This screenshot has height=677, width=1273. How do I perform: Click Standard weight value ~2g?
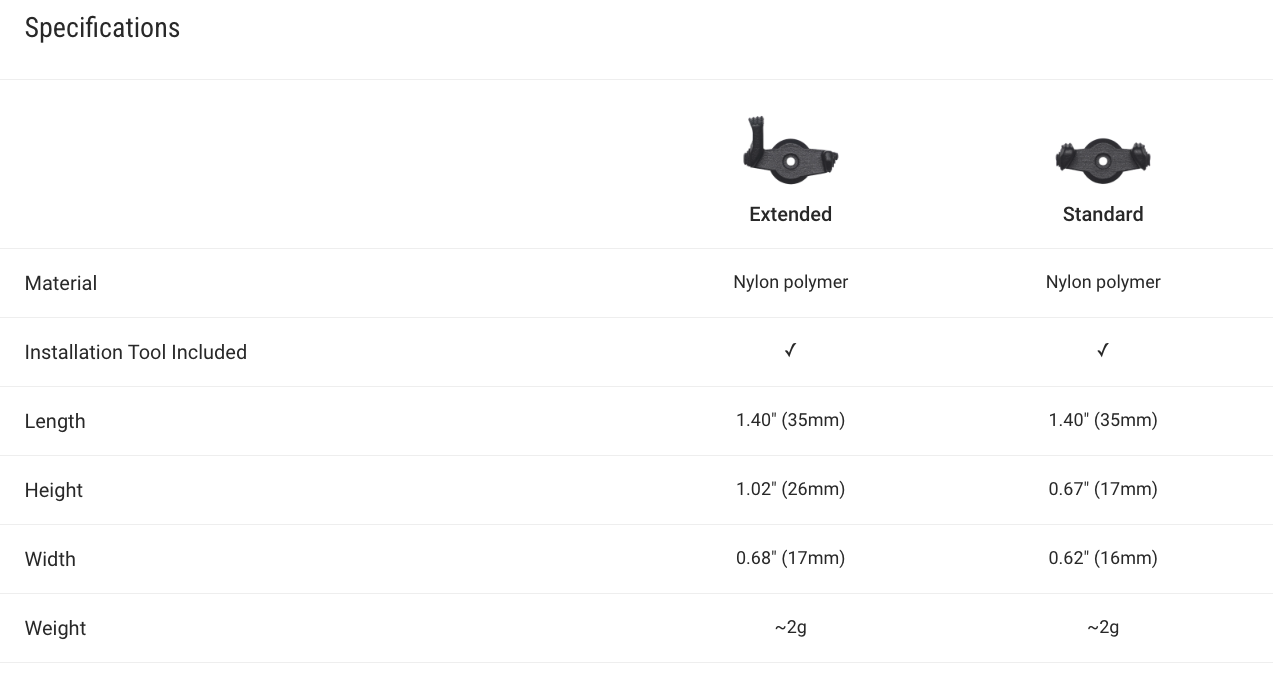1103,627
